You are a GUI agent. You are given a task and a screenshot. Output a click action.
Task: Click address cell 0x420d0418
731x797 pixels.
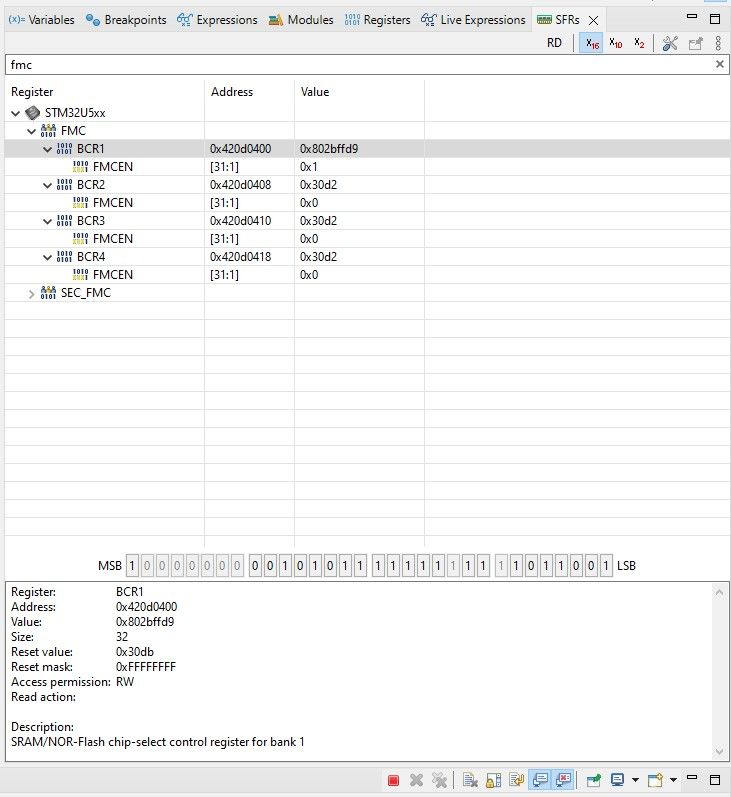tap(240, 257)
